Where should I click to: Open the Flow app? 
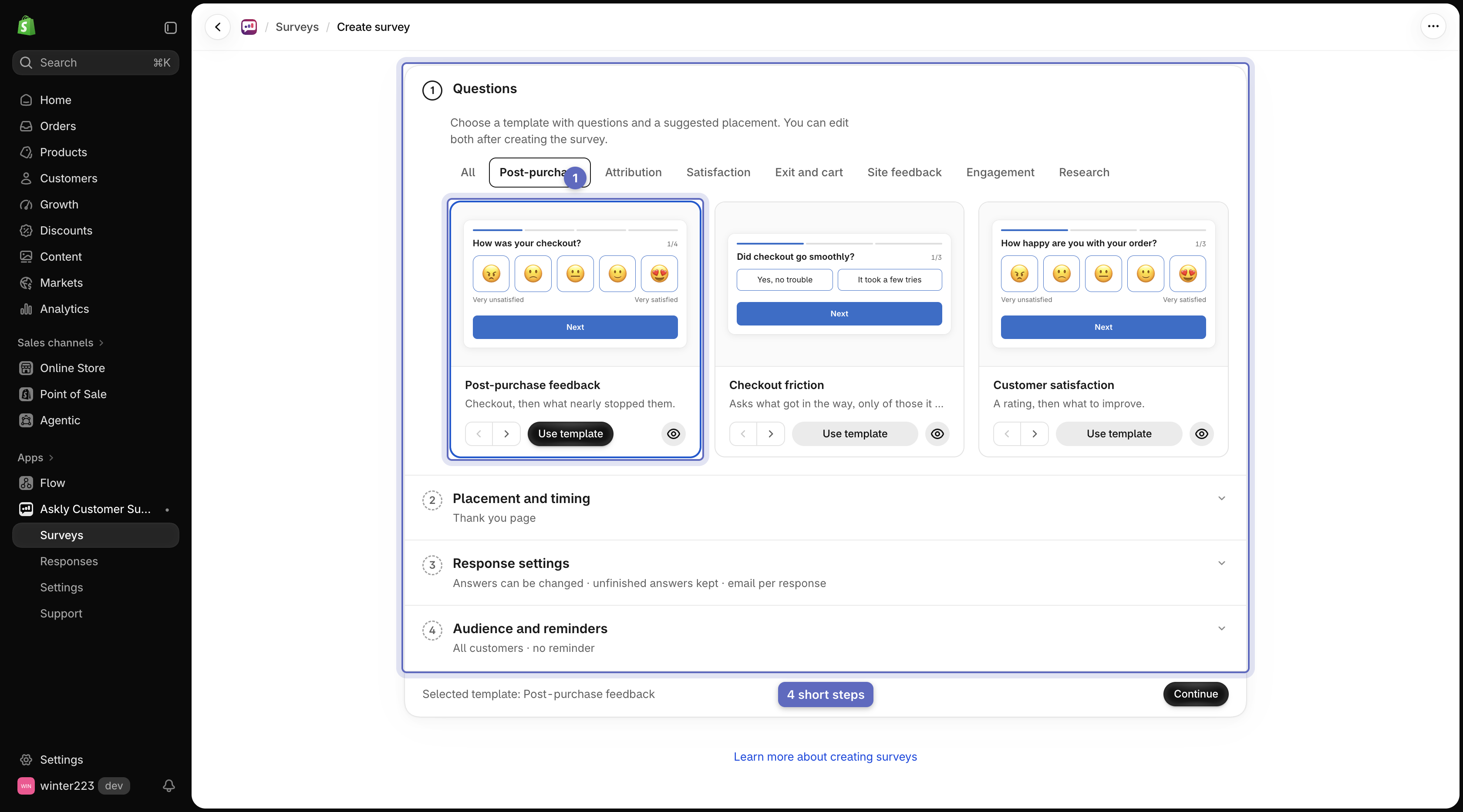(95, 483)
